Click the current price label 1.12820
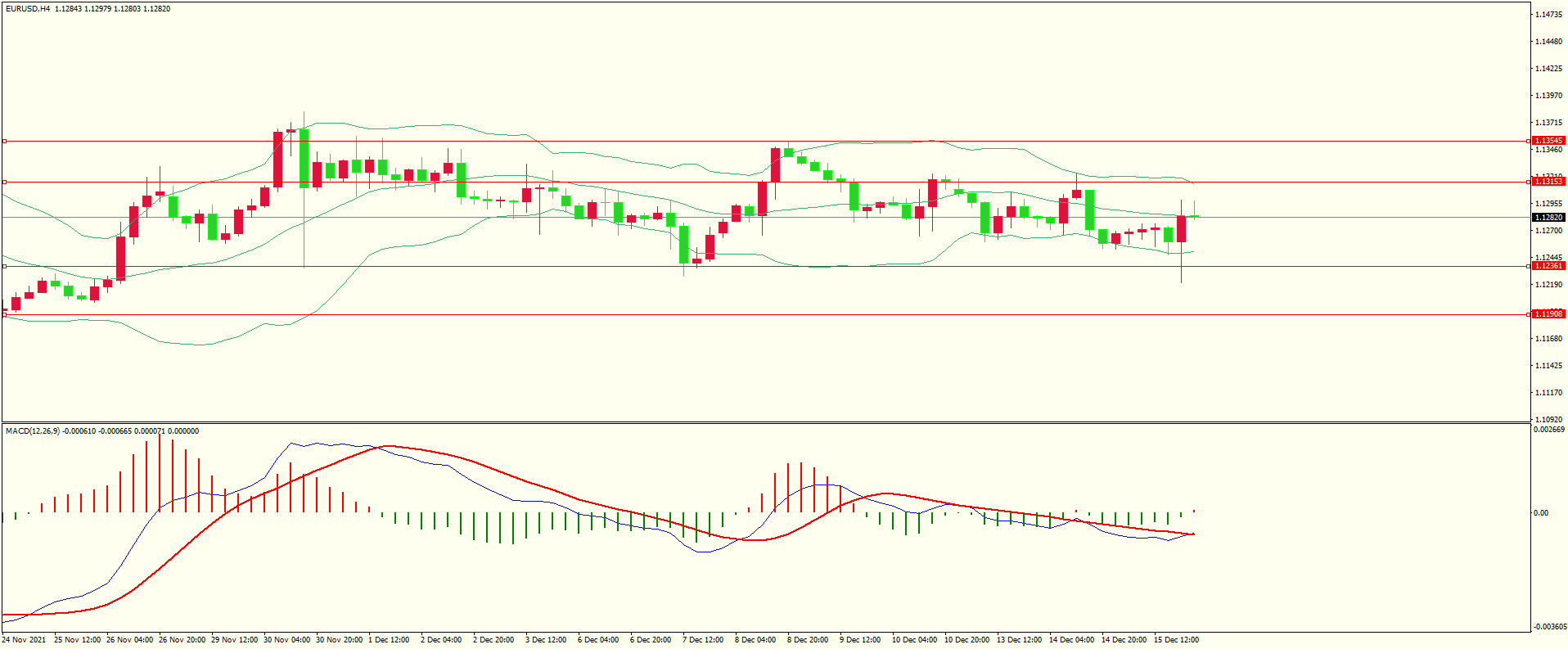Image resolution: width=1568 pixels, height=649 pixels. (1548, 218)
